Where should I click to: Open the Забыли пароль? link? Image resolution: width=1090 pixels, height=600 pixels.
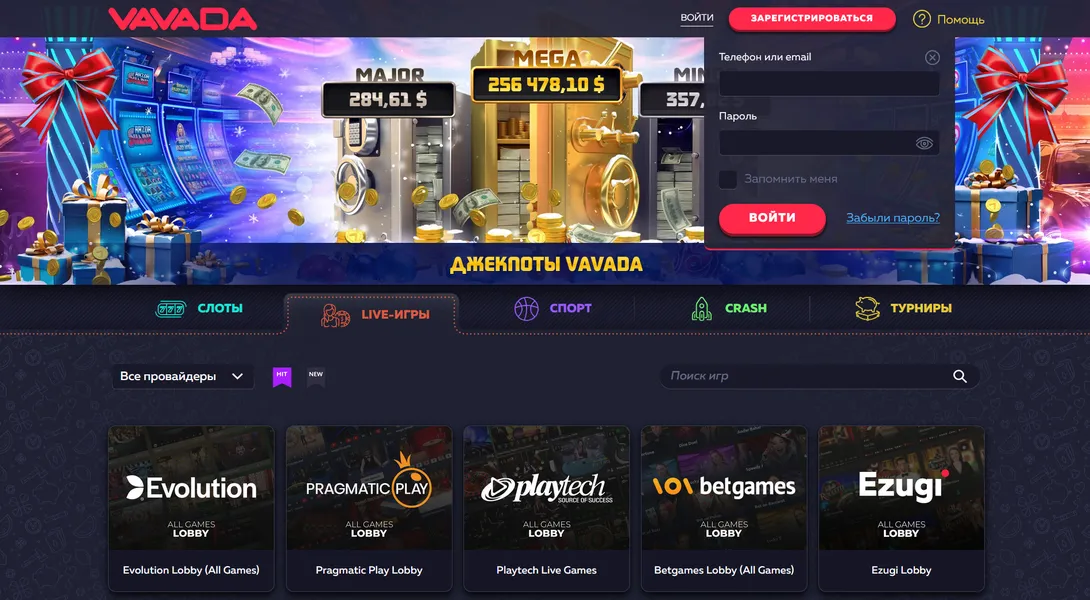(893, 218)
